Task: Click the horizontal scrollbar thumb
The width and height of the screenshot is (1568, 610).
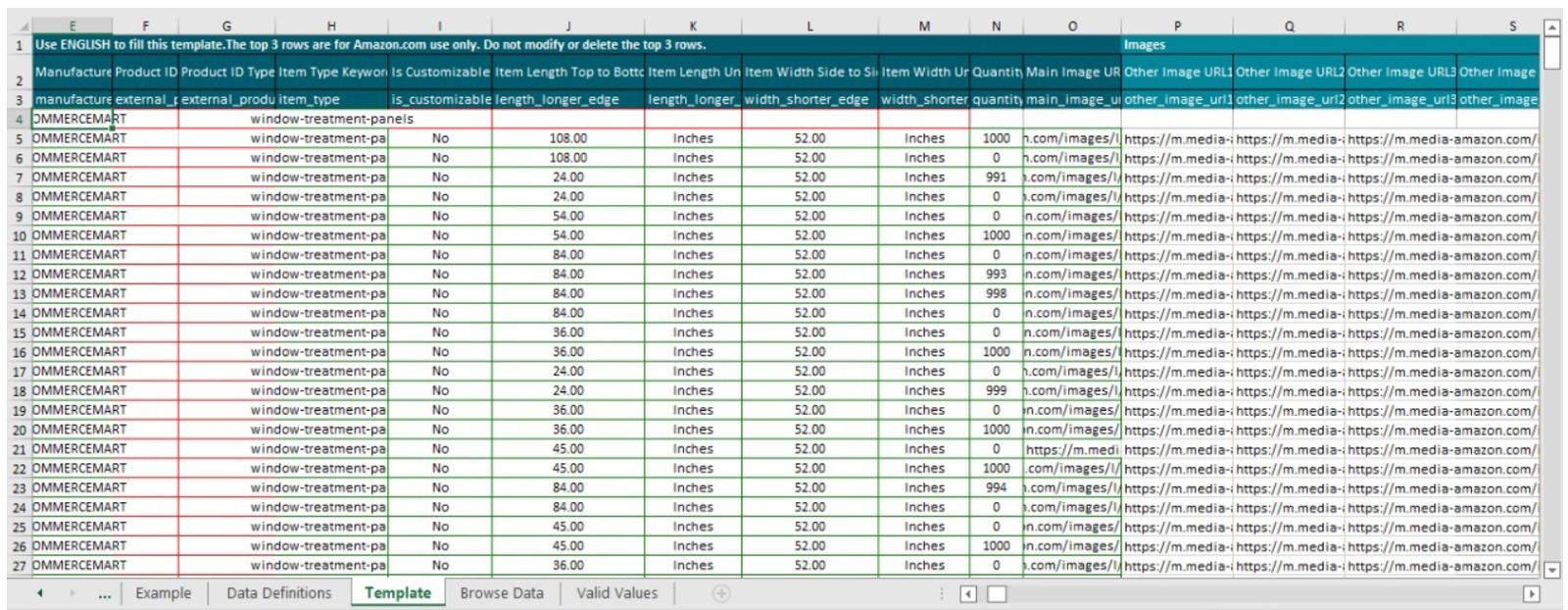Action: pos(997,594)
